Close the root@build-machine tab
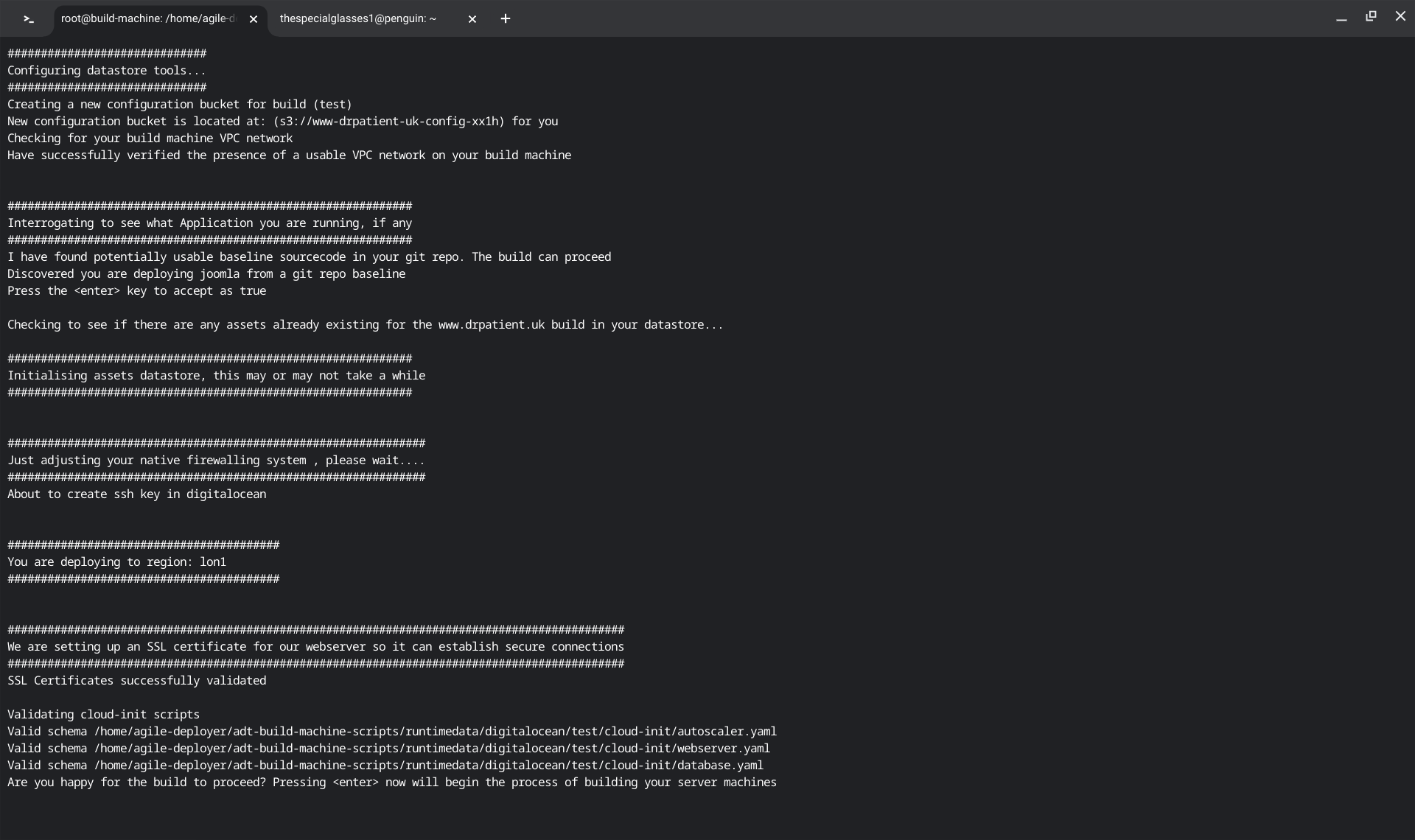1415x840 pixels. tap(254, 19)
